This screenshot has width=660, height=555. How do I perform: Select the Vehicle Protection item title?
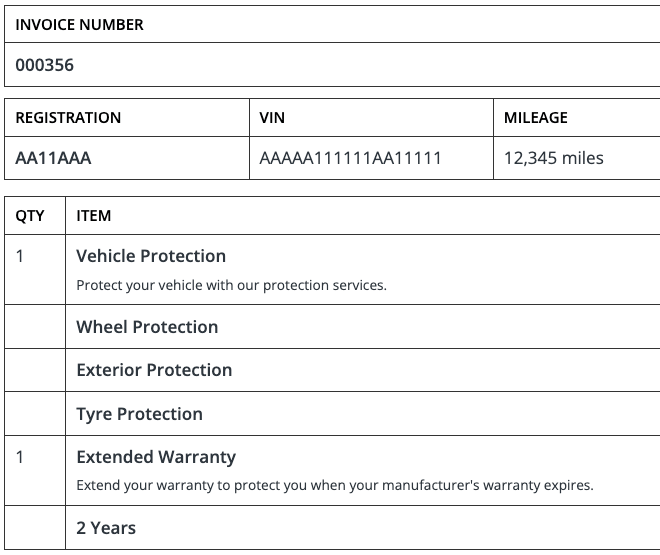click(x=151, y=256)
